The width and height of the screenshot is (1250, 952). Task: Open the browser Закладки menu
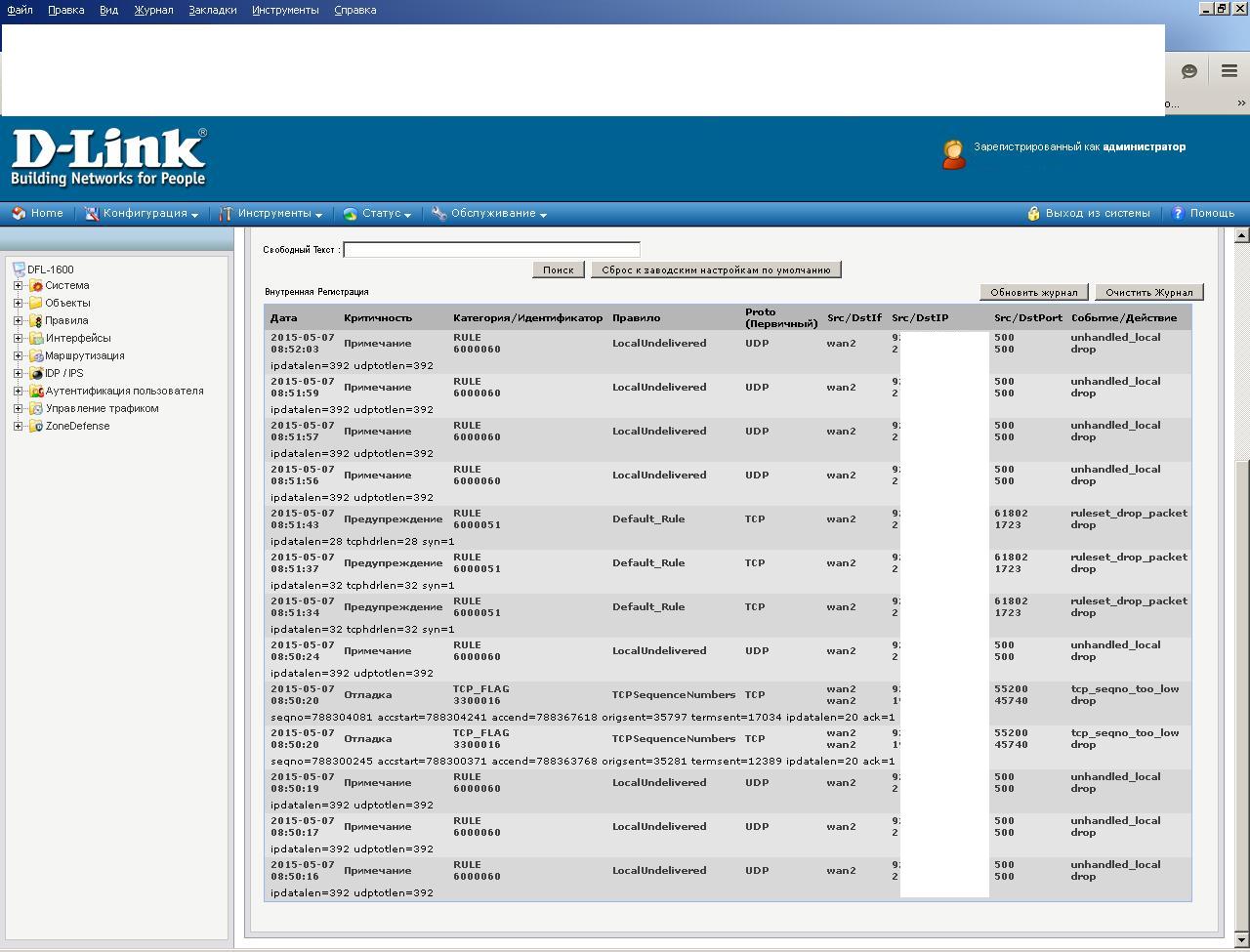coord(213,10)
